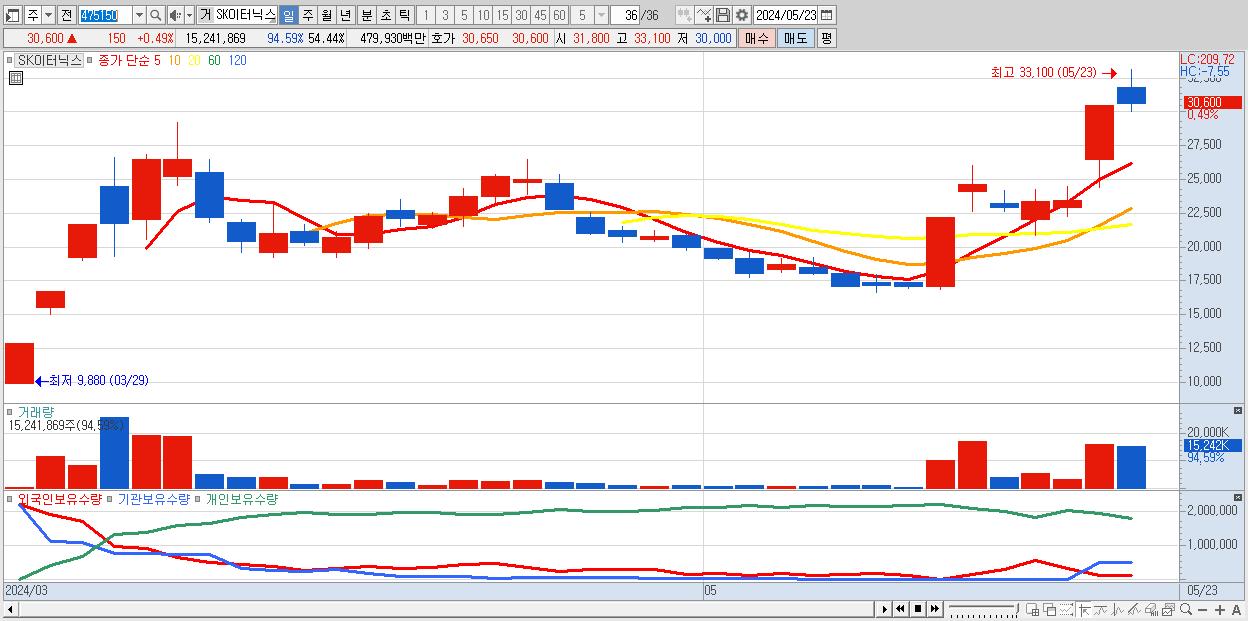Viewport: 1248px width, 621px height.
Task: Click the split-window grid icon in the bottom toolbar
Action: click(x=1032, y=610)
